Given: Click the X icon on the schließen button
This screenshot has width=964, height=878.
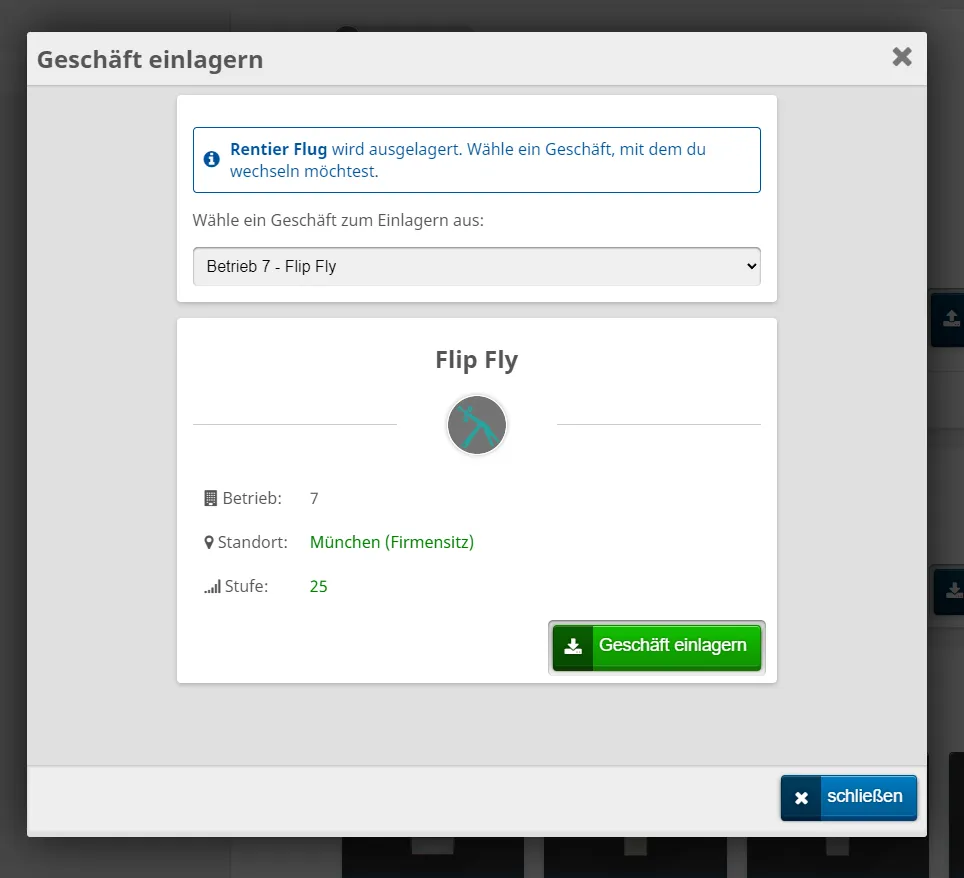Looking at the screenshot, I should [x=801, y=798].
